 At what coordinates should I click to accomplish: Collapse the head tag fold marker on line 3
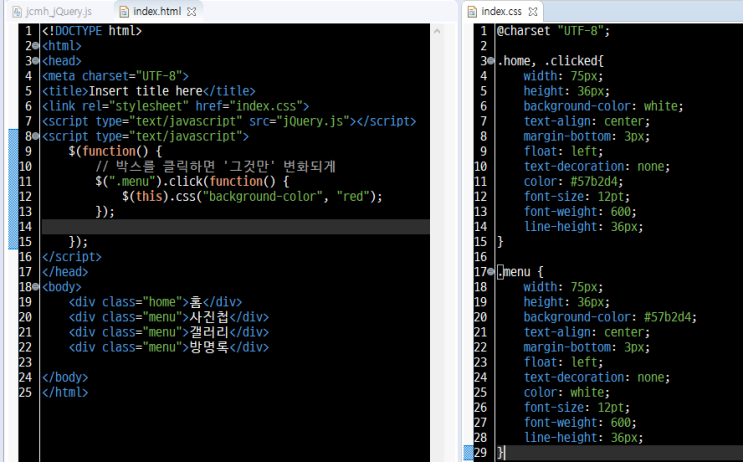coord(36,61)
